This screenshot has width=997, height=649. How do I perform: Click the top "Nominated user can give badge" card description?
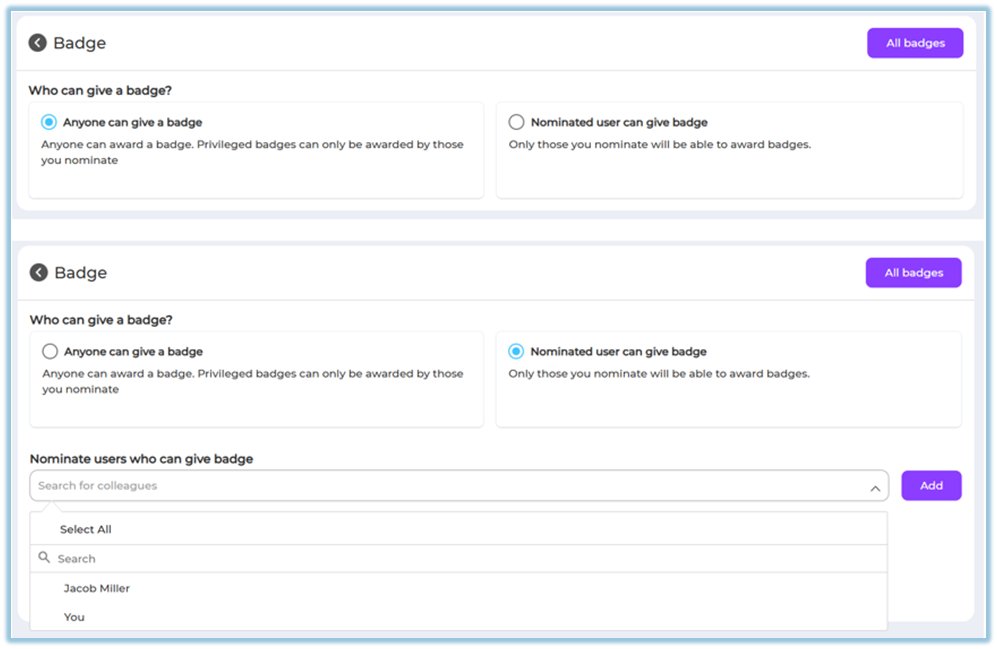(659, 144)
